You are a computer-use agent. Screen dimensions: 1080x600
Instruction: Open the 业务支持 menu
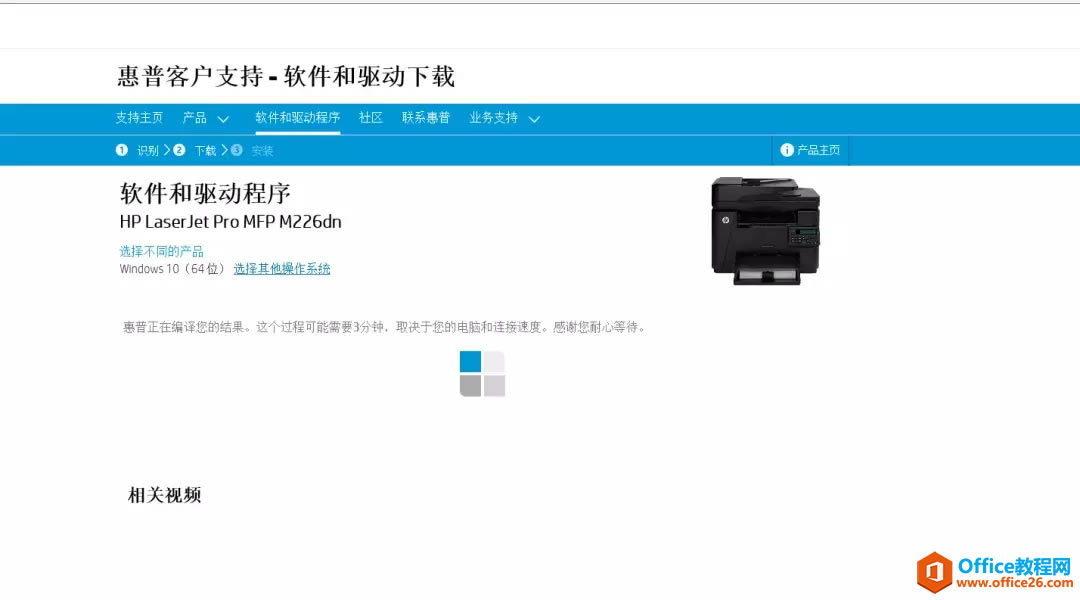[x=493, y=118]
